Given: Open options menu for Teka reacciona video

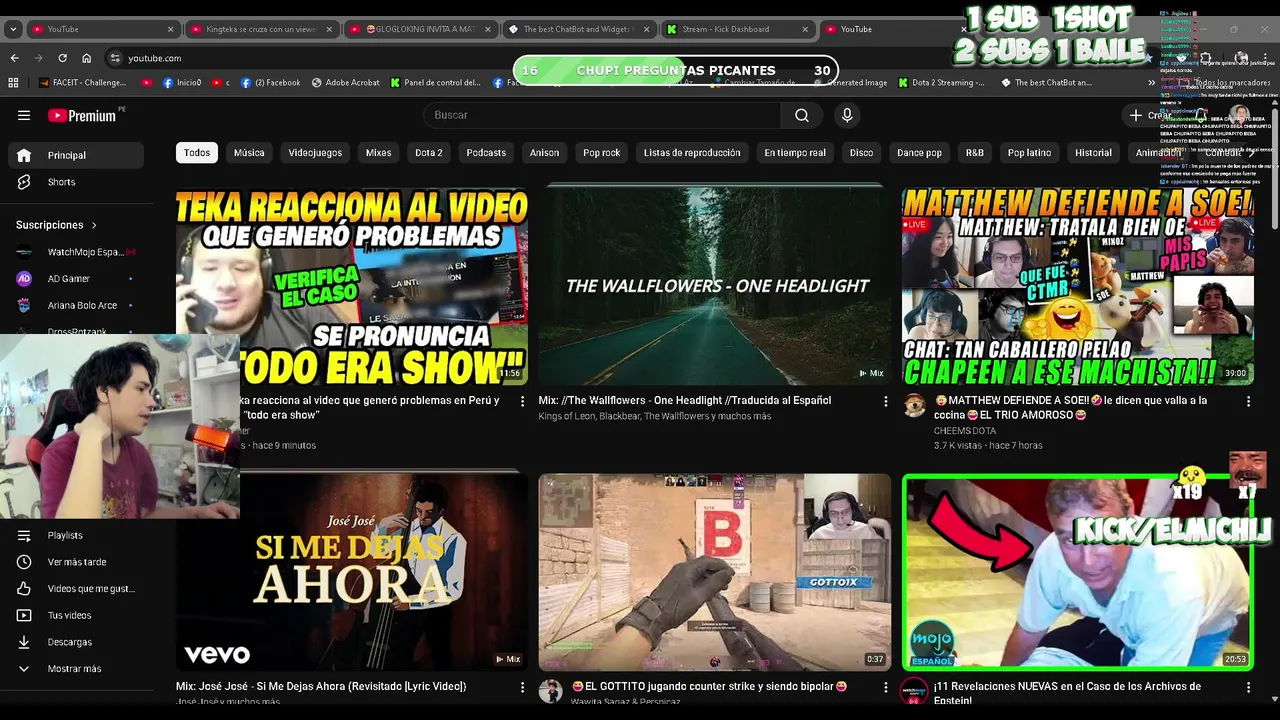Looking at the screenshot, I should tap(522, 401).
